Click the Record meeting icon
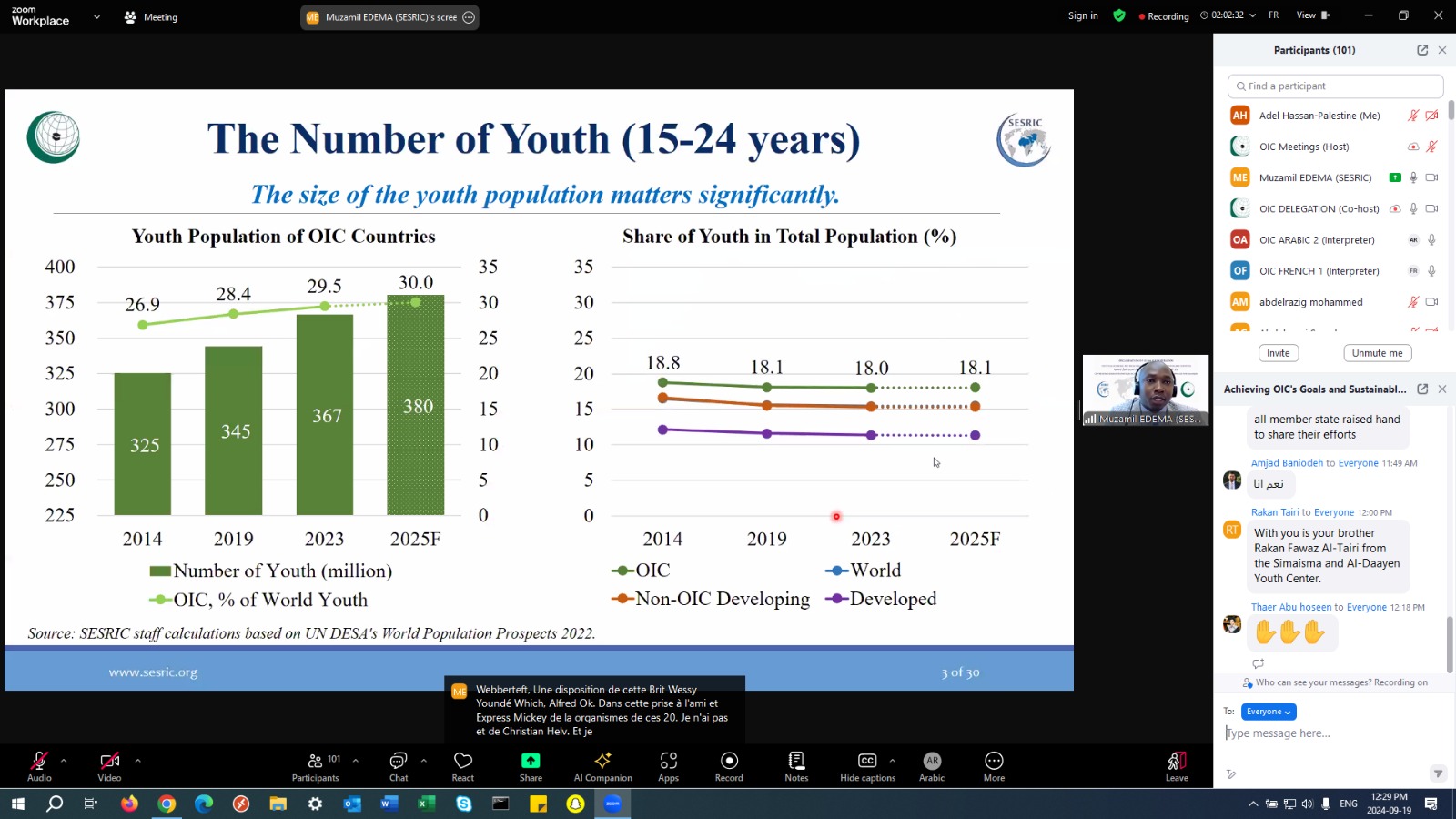1456x819 pixels. 729,765
